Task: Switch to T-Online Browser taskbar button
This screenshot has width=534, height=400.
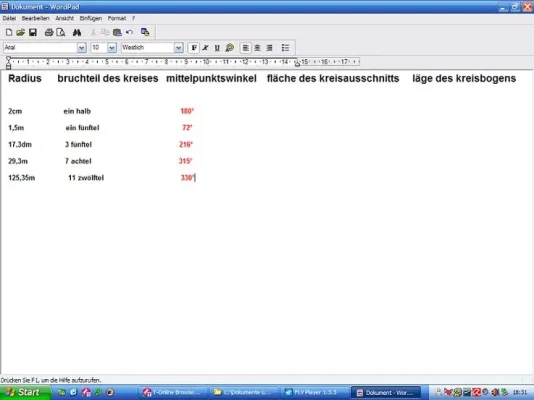Action: [174, 393]
